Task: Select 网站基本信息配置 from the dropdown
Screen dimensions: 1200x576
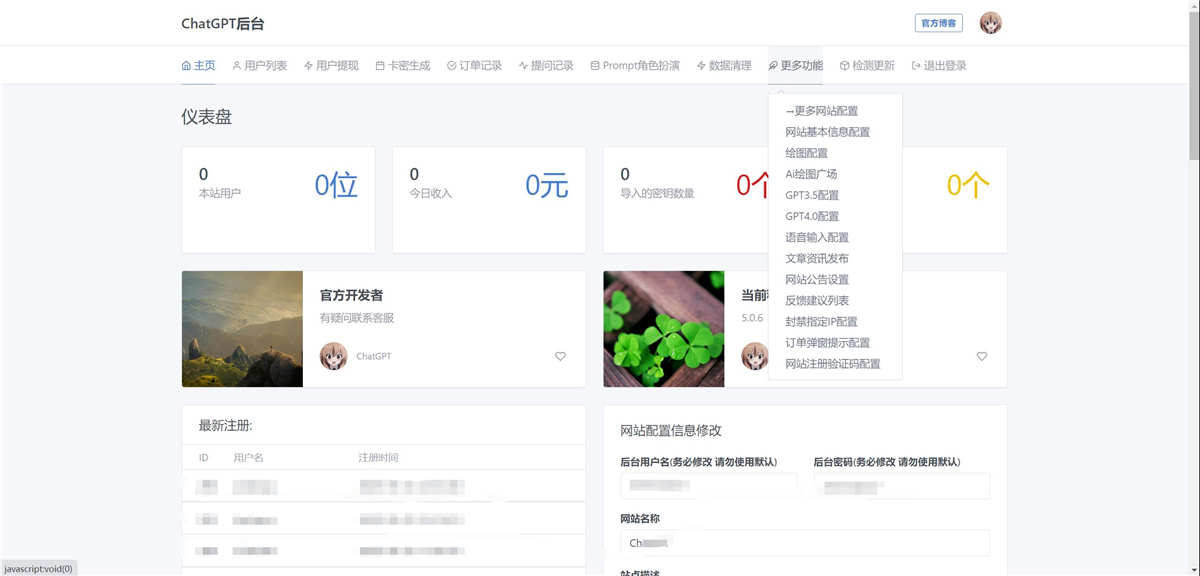Action: [x=827, y=132]
